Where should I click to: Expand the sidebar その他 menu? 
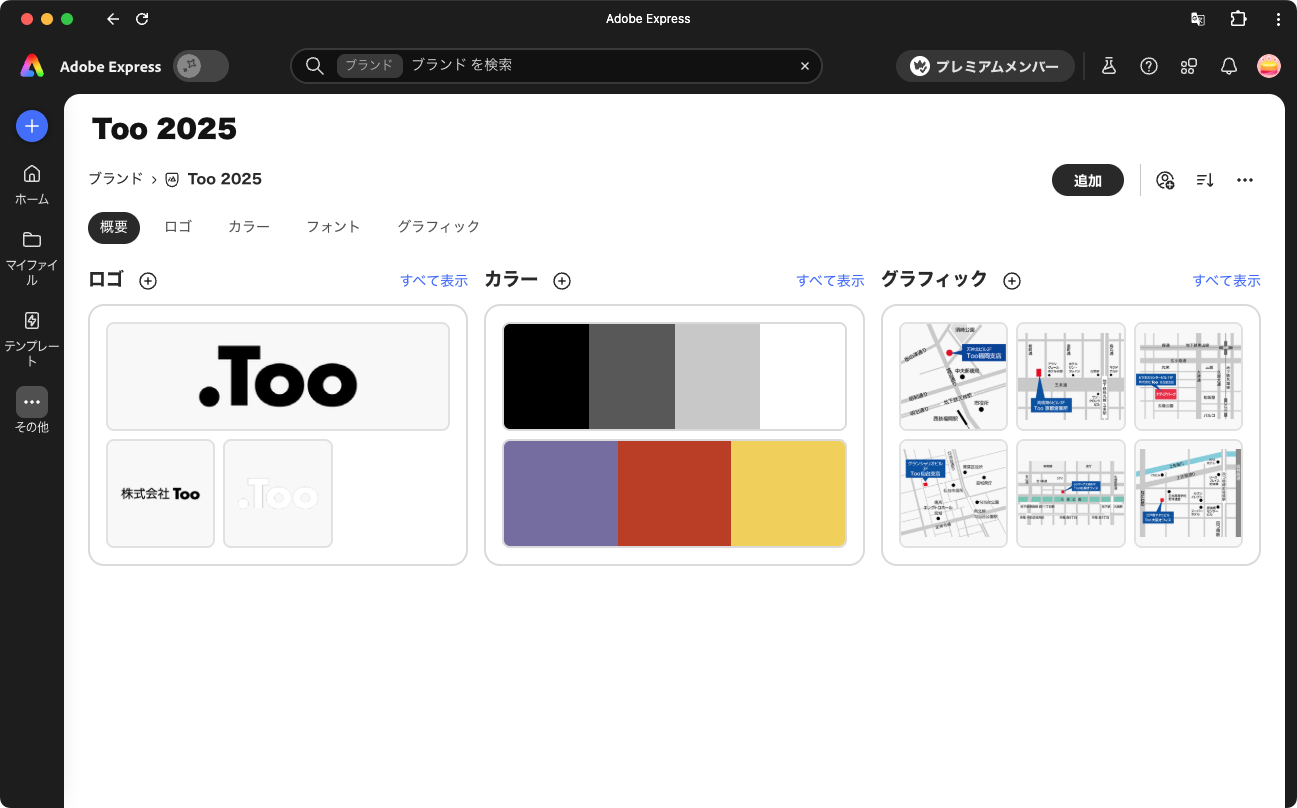point(32,402)
